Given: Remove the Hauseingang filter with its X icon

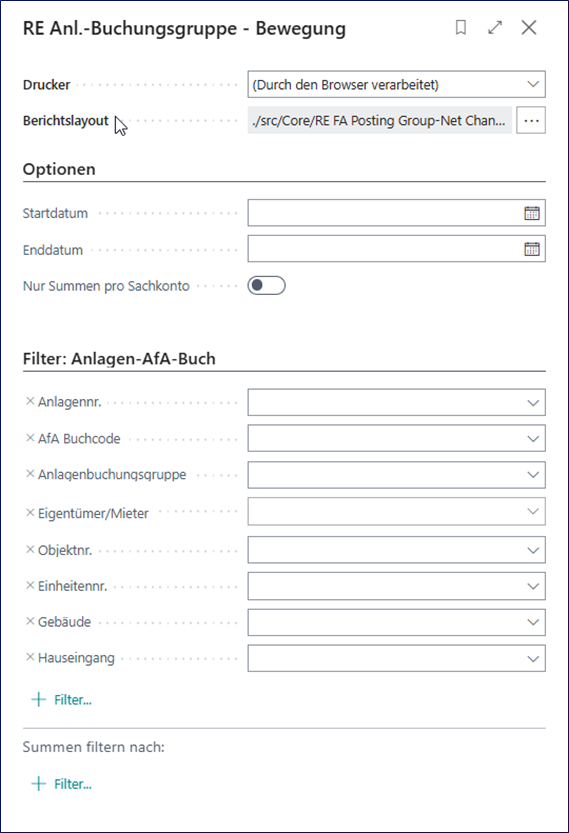Looking at the screenshot, I should [30, 657].
